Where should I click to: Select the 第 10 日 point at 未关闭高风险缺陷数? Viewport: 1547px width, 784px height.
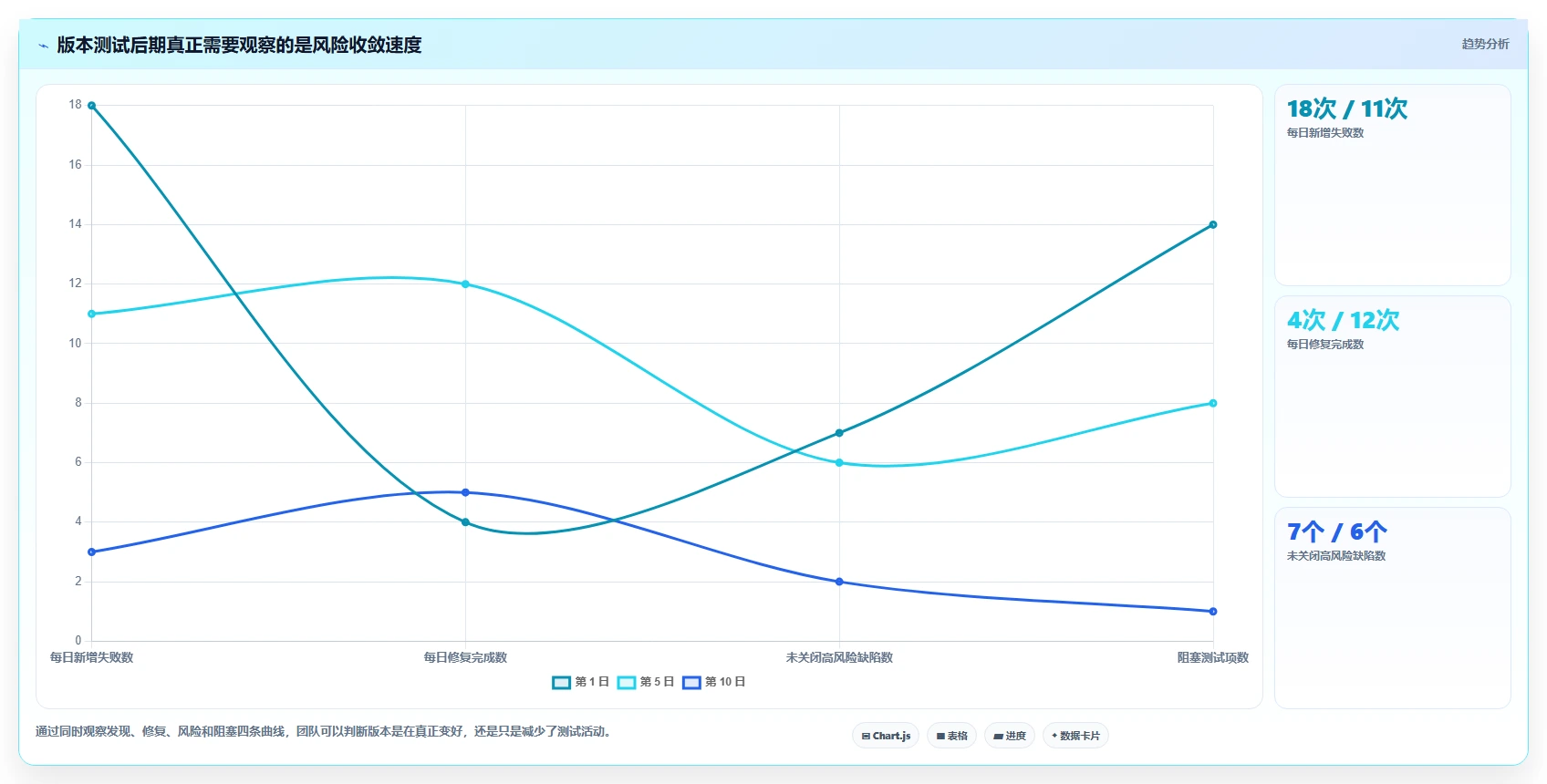(x=839, y=582)
